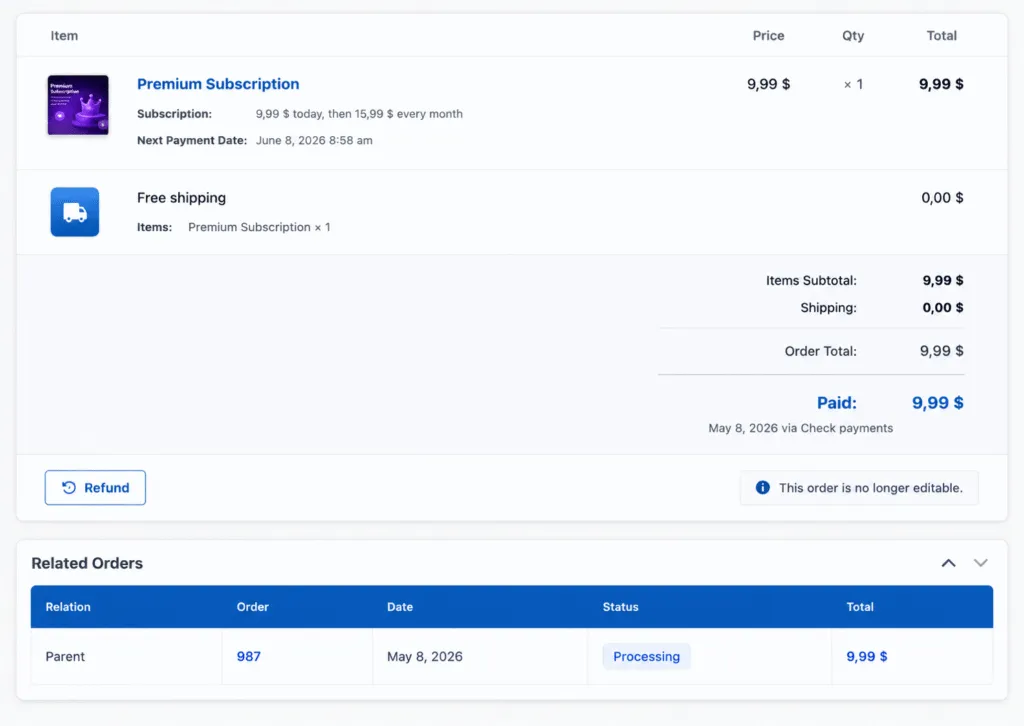
Task: Open the Premium Subscription product link
Action: tap(218, 84)
